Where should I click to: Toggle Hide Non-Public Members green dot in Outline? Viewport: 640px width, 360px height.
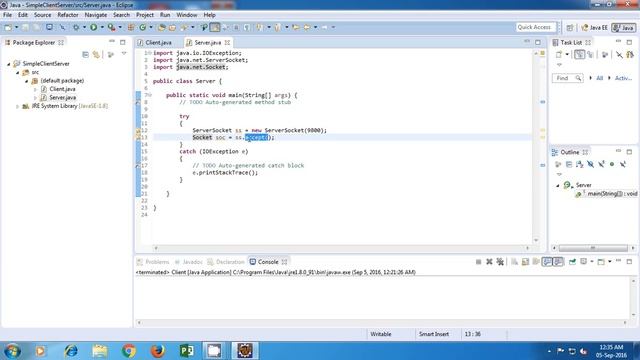[612, 164]
